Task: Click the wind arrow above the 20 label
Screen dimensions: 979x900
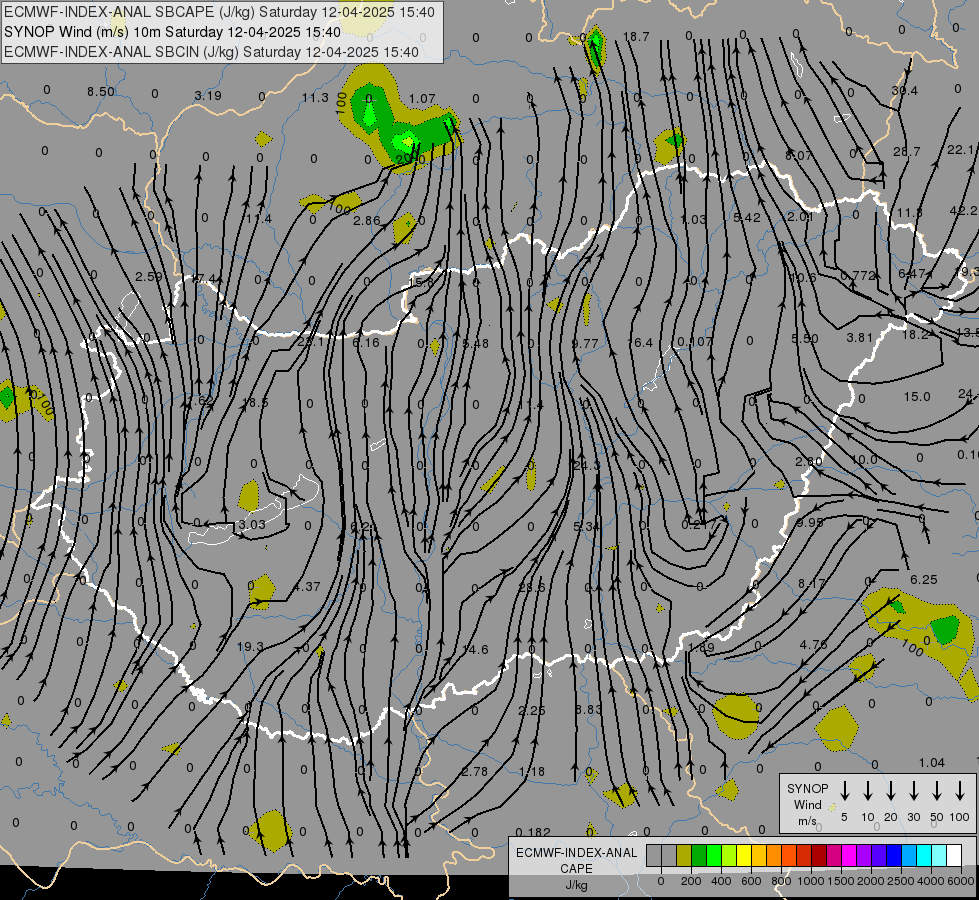Action: [x=890, y=791]
